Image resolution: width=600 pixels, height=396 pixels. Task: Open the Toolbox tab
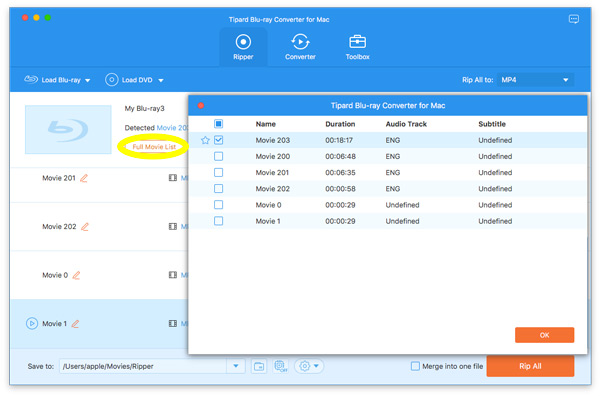coord(357,47)
